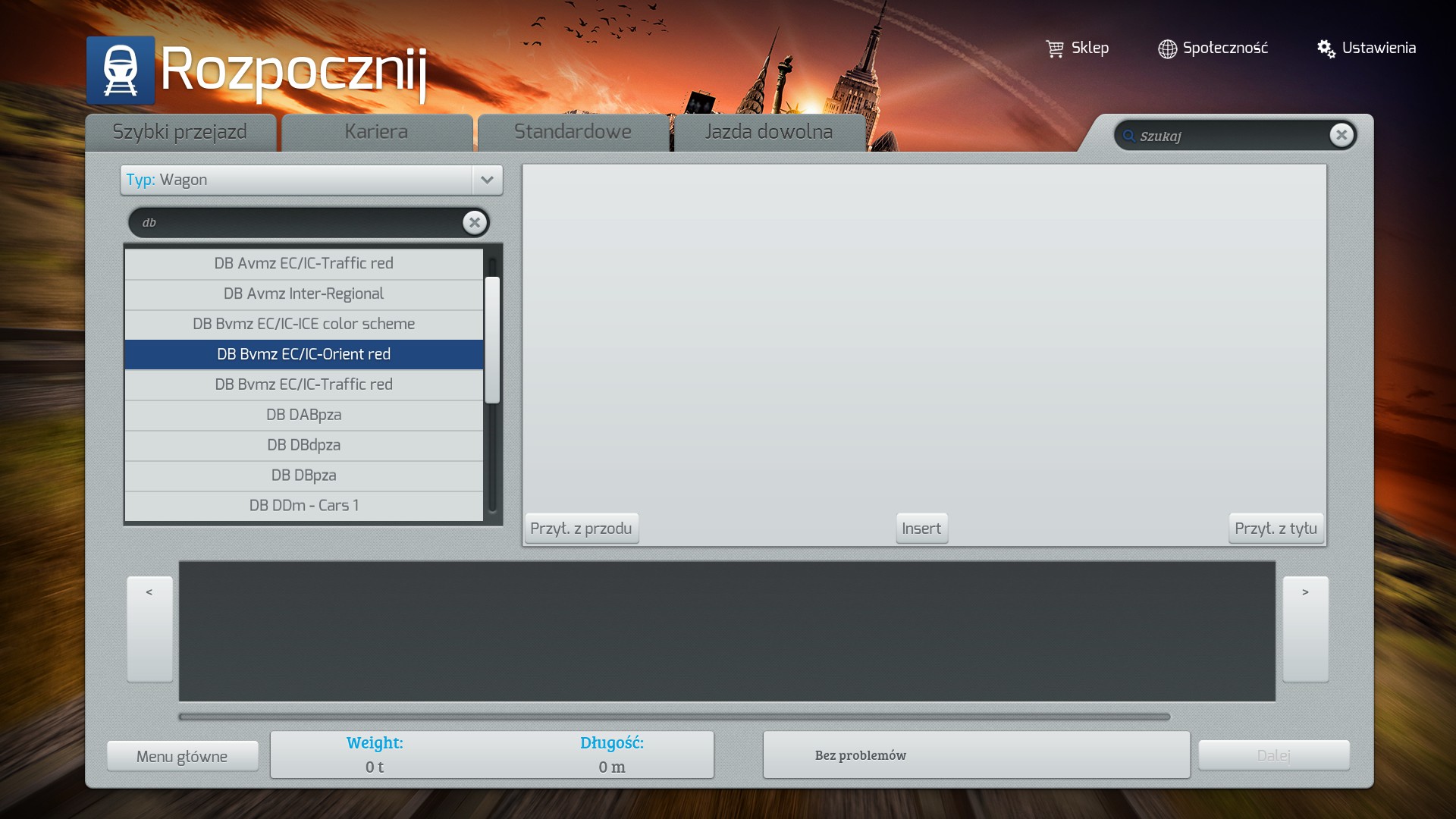This screenshot has height=819, width=1456.
Task: Click the wagon list vertical scrollbar
Action: [x=492, y=339]
